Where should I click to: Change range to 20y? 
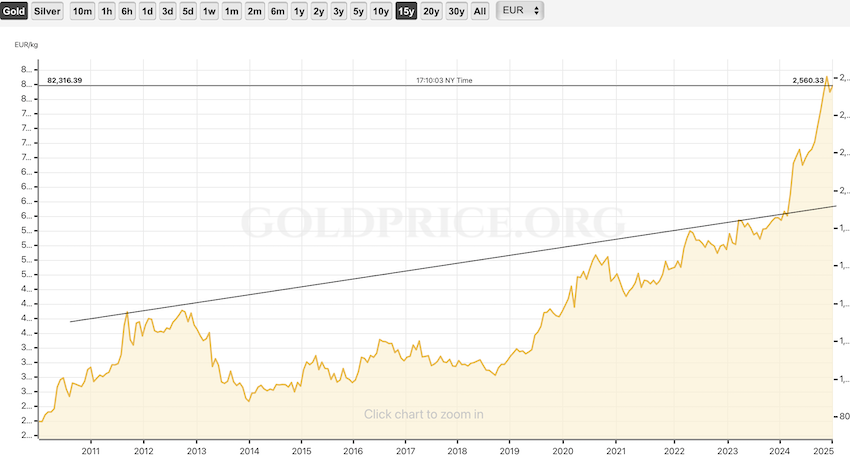[x=431, y=11]
